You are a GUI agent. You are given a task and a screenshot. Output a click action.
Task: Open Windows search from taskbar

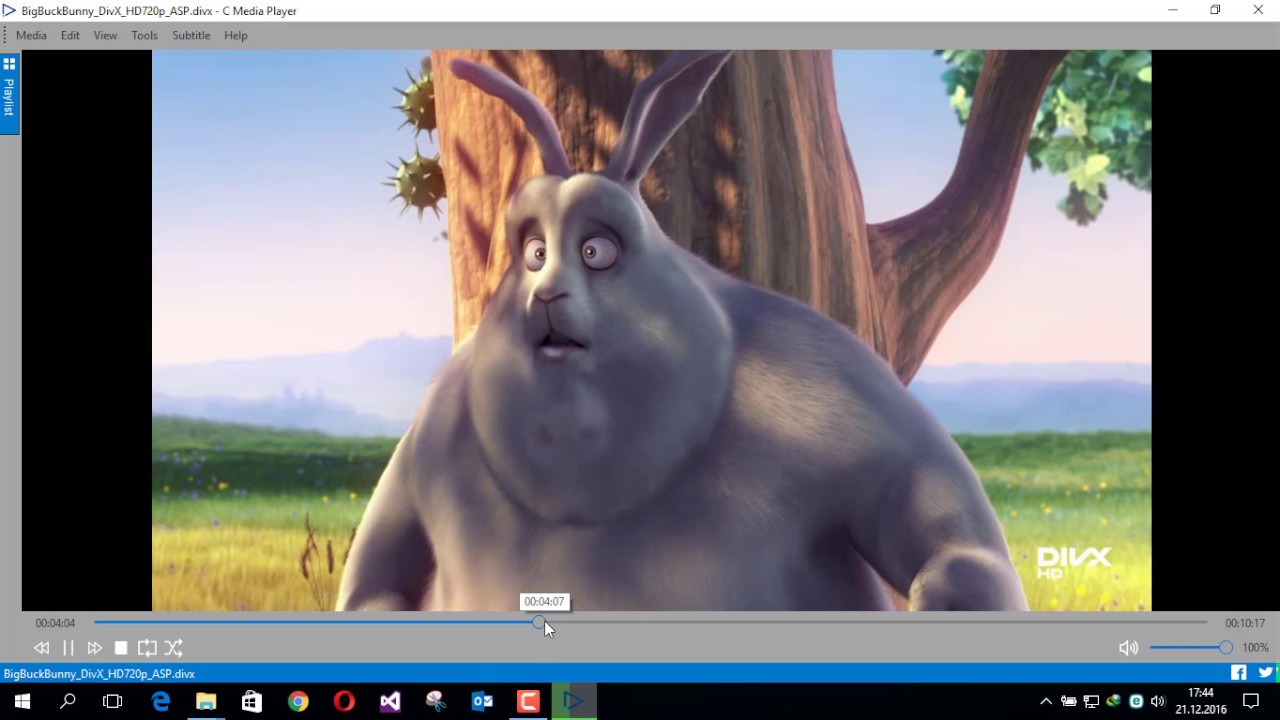68,702
